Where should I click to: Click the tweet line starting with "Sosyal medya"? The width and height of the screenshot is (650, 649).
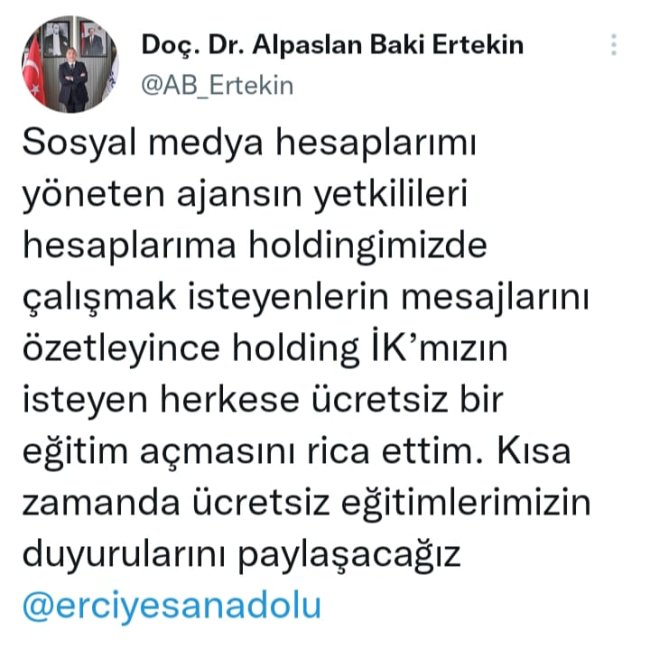click(x=249, y=144)
